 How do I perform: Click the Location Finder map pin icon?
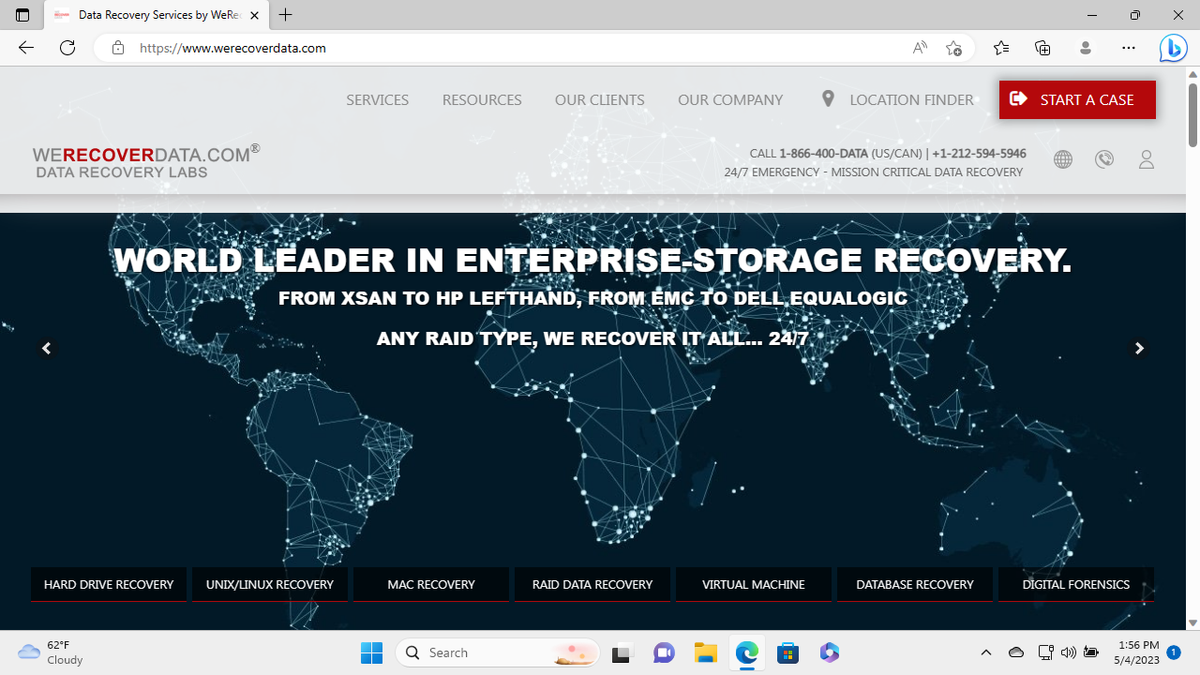coord(827,99)
